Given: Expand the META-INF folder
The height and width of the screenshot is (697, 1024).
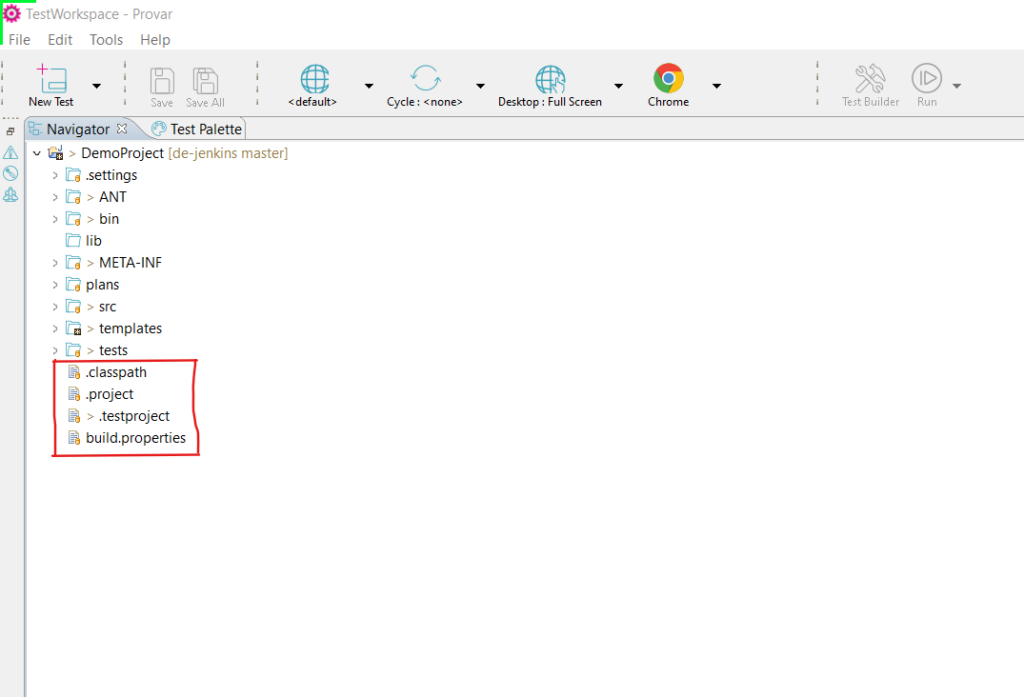Looking at the screenshot, I should pos(55,263).
